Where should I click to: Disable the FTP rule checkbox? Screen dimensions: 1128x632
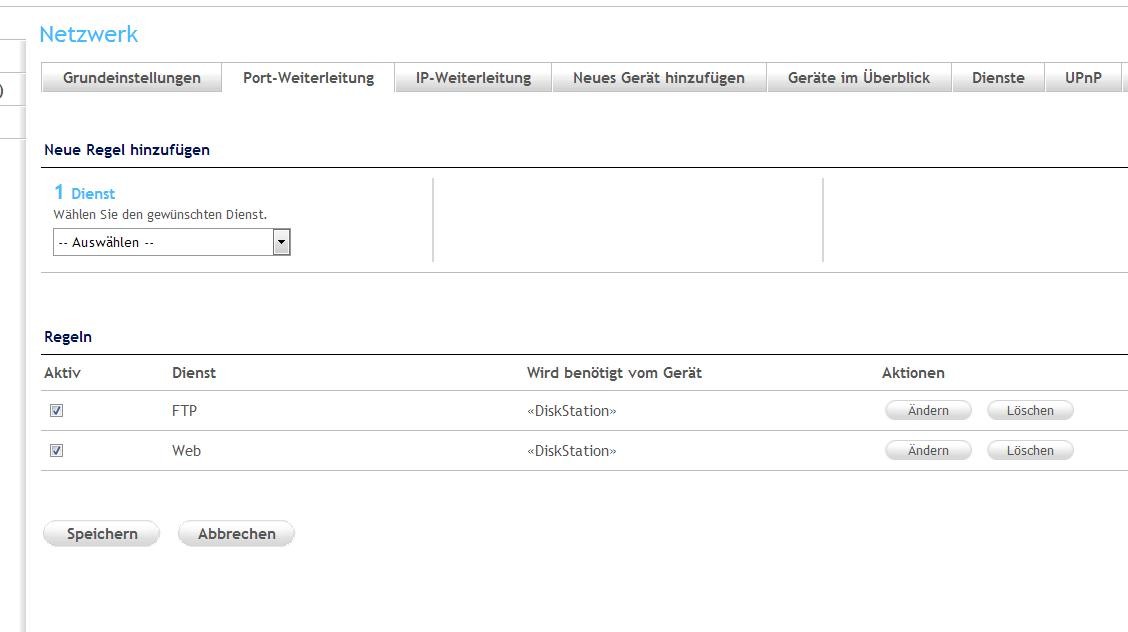(57, 410)
